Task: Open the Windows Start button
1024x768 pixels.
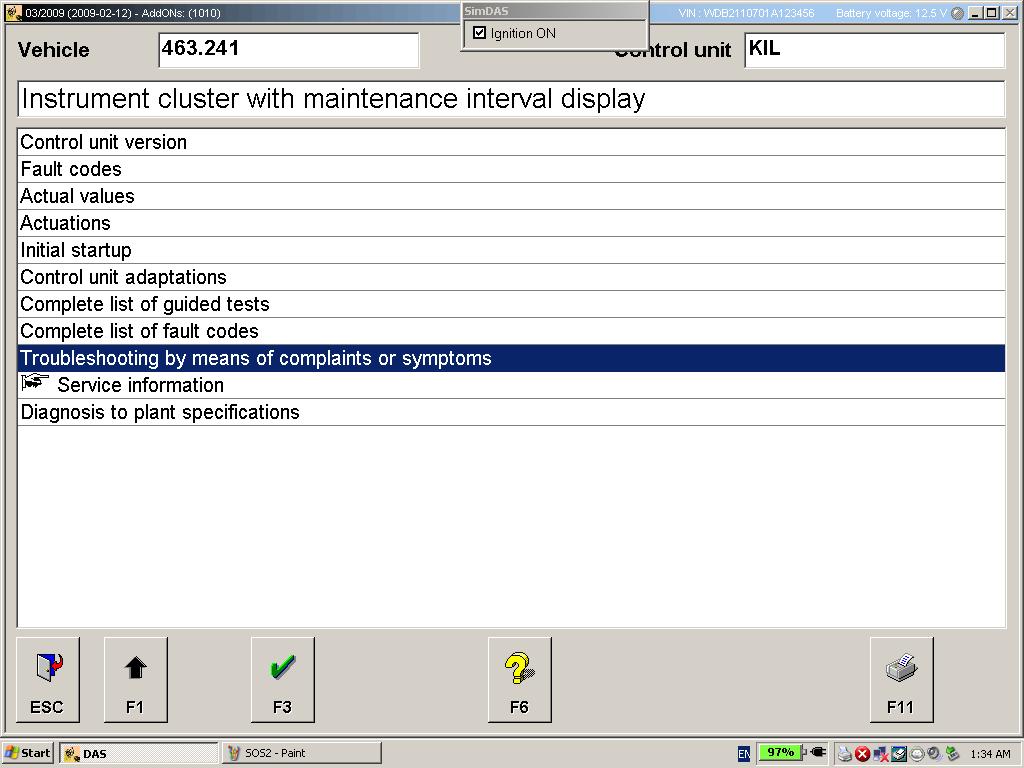Action: (x=28, y=753)
